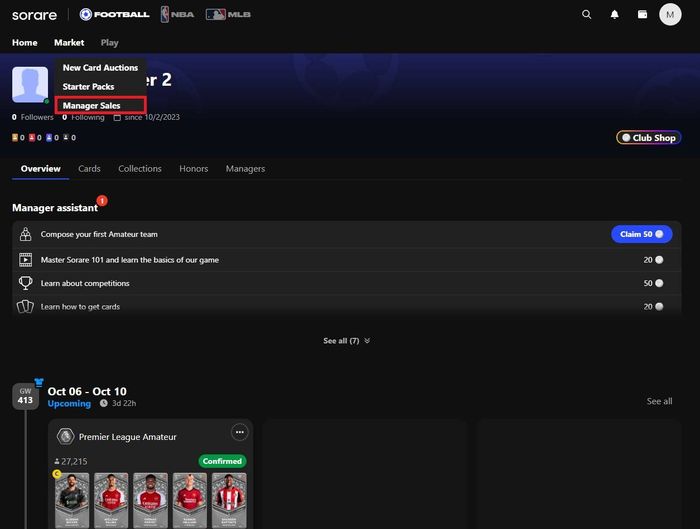Click the Confirmed lineup status badge
700x529 pixels.
pyautogui.click(x=222, y=461)
